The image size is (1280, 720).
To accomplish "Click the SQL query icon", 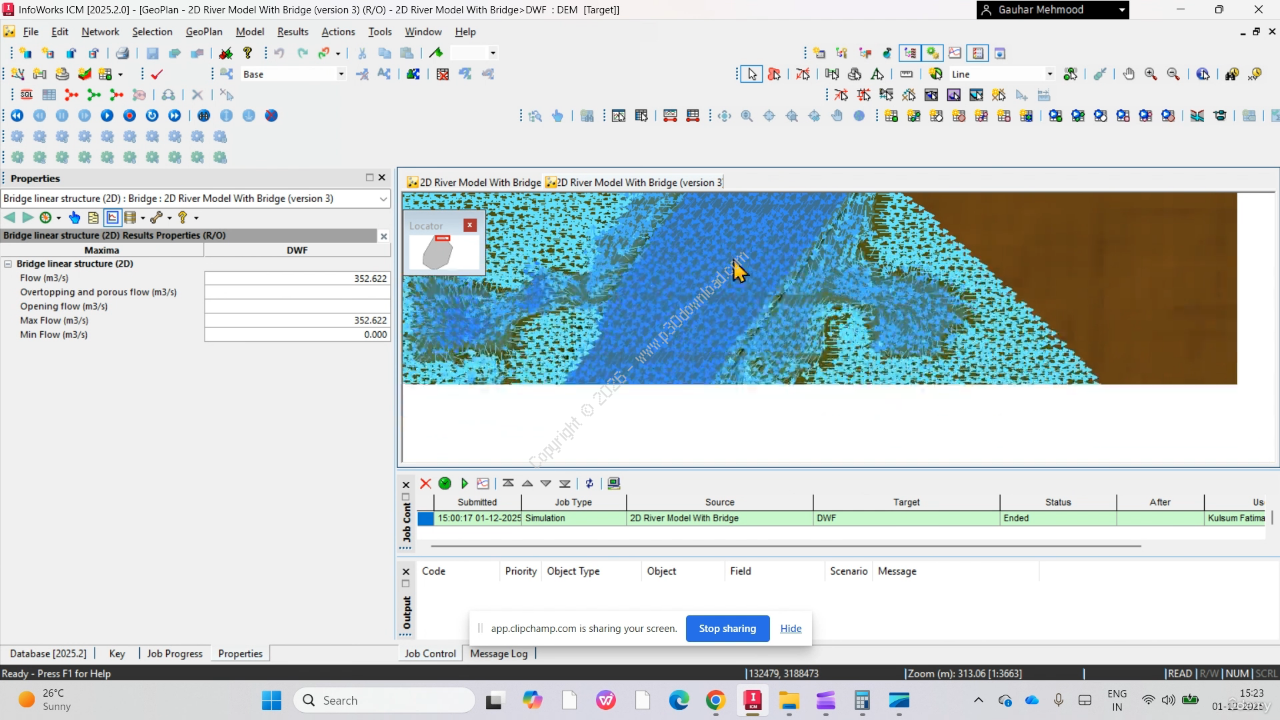I will [x=27, y=95].
